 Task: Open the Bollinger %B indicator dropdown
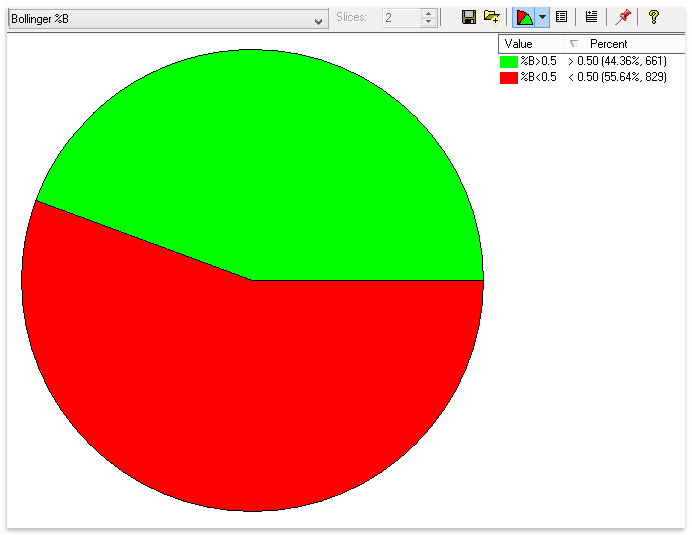pos(168,19)
